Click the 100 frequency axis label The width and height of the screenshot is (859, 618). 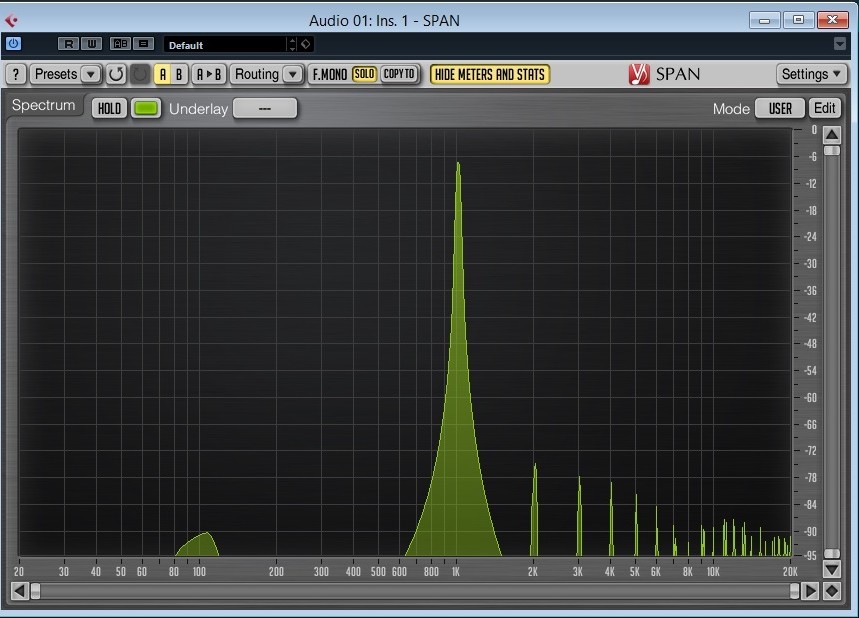point(199,572)
